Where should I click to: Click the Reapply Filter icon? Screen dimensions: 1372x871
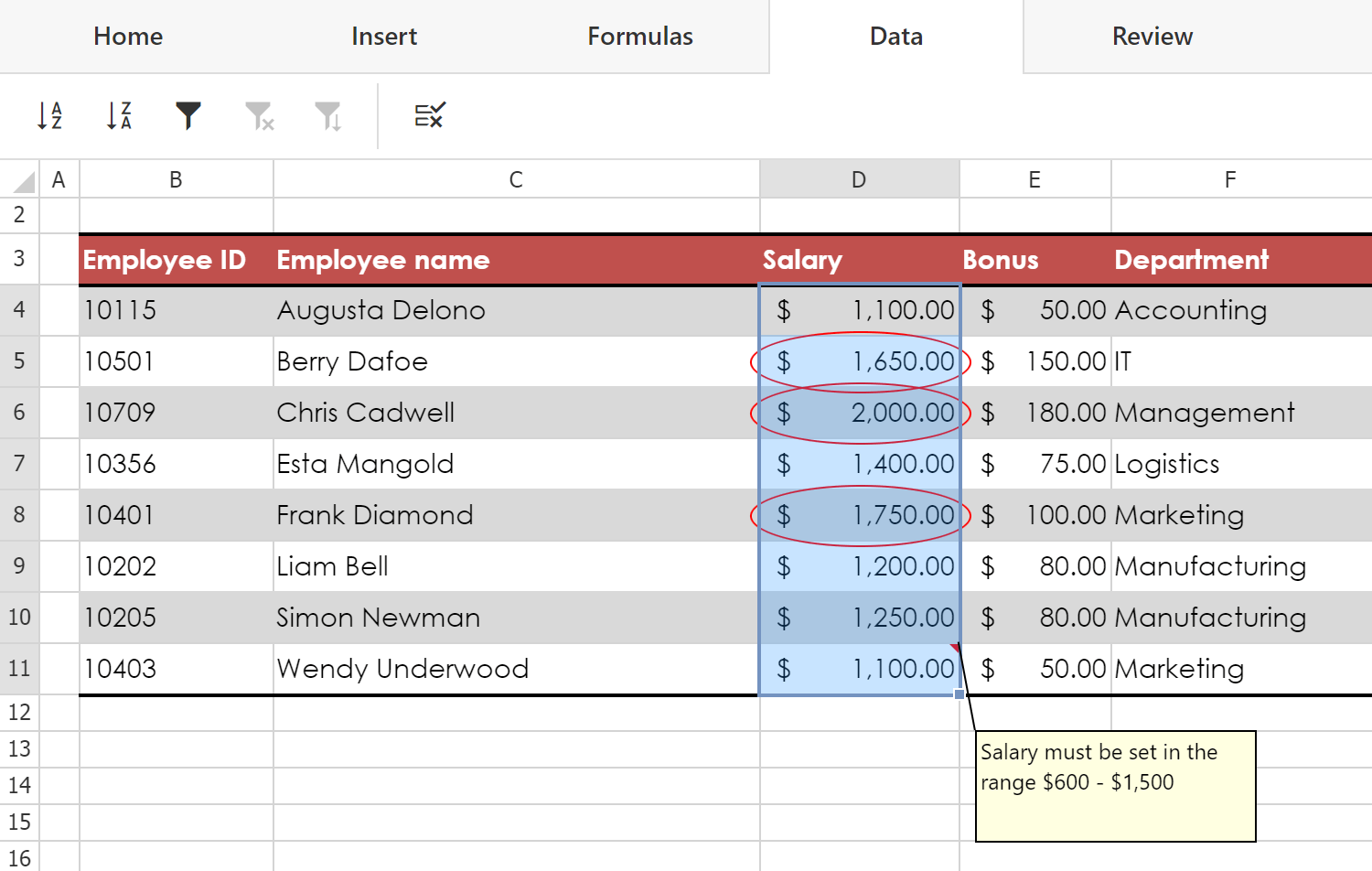[328, 115]
